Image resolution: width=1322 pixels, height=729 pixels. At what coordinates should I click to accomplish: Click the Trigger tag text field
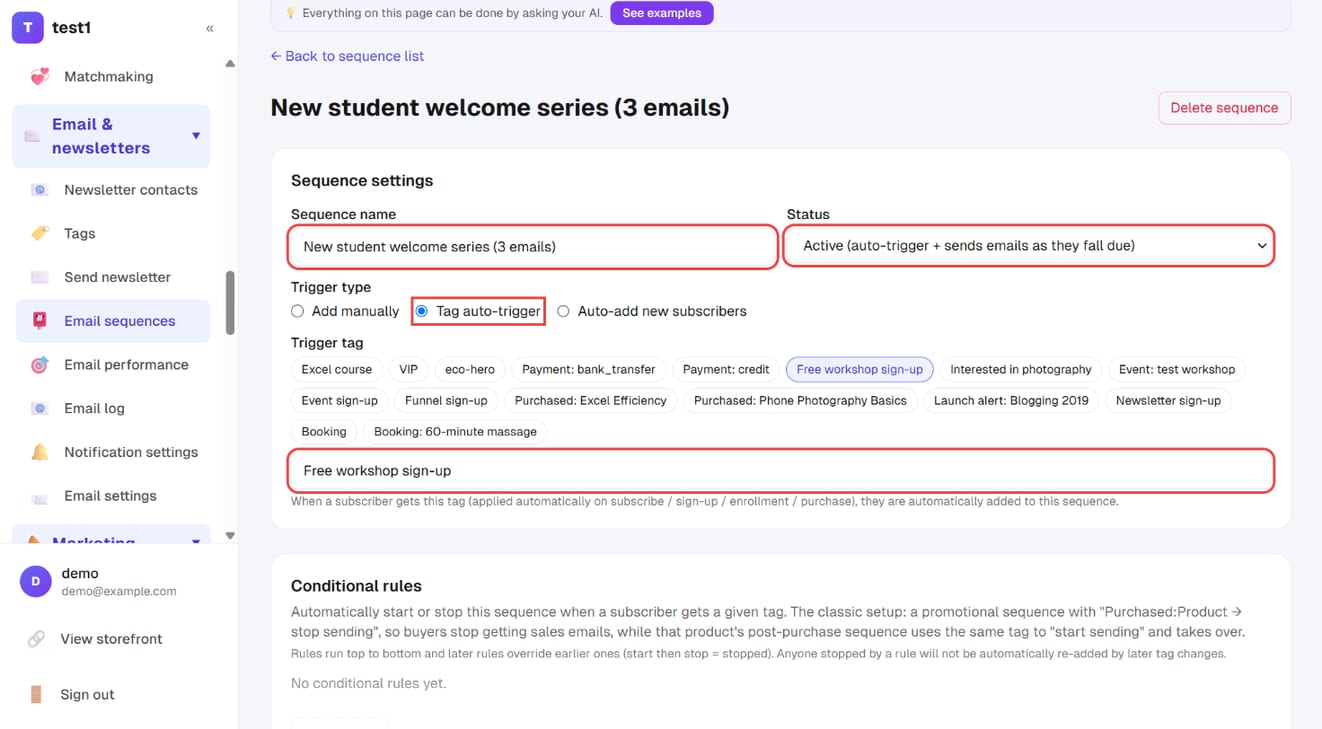coord(782,471)
